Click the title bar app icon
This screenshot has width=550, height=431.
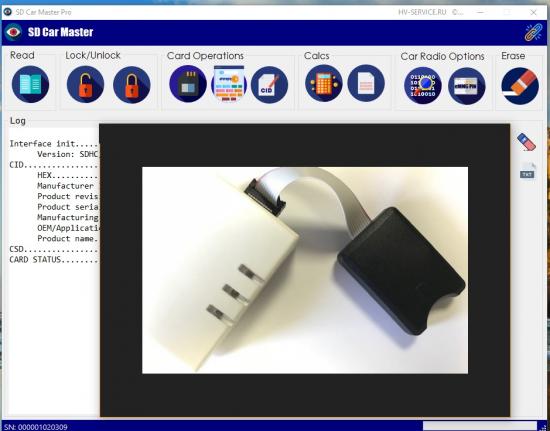[x=7, y=12]
